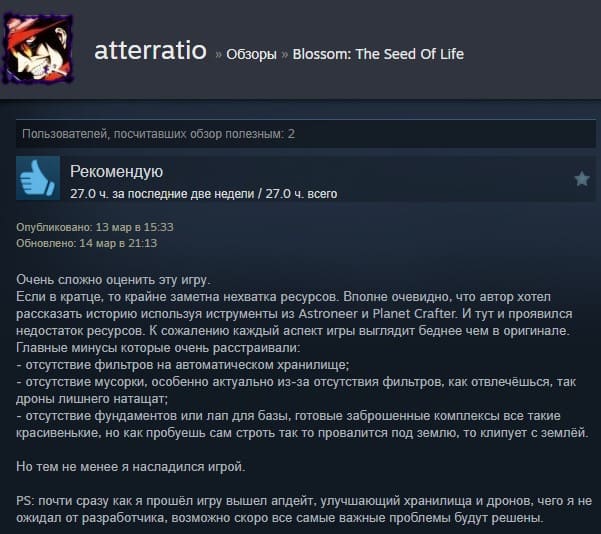
Task: Click the atterratio username link
Action: click(150, 50)
